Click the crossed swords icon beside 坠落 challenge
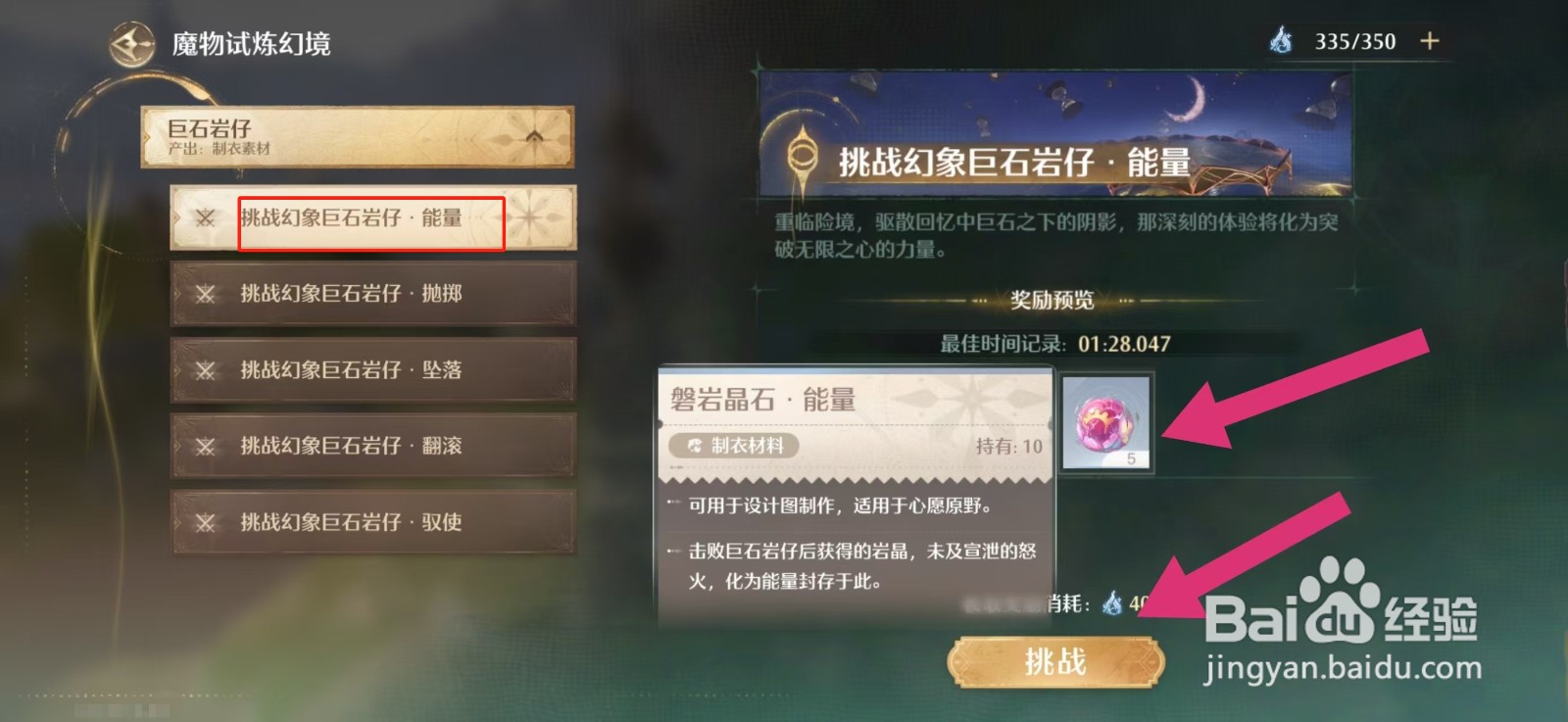1568x722 pixels. click(205, 370)
